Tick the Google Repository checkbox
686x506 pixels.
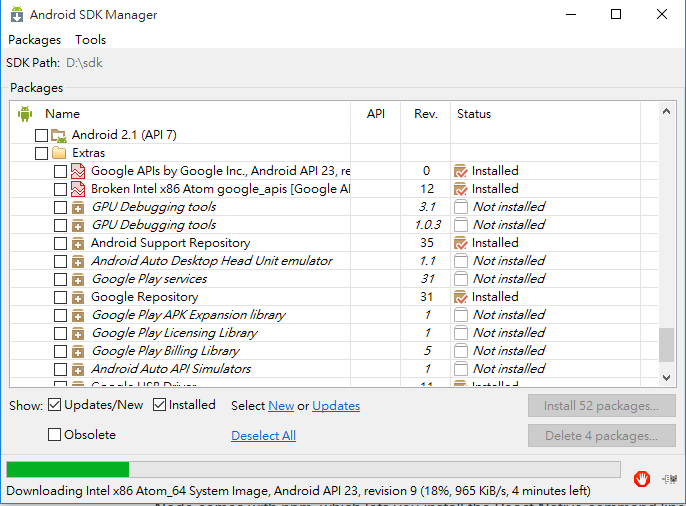(60, 297)
